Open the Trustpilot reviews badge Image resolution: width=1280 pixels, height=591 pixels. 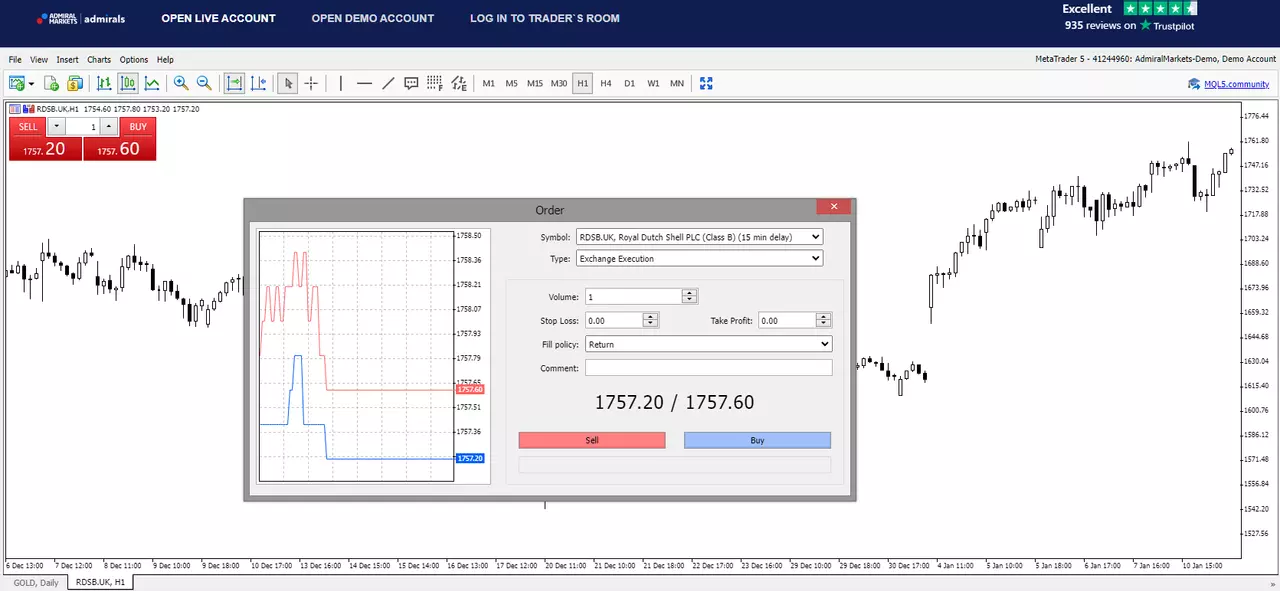(1129, 17)
